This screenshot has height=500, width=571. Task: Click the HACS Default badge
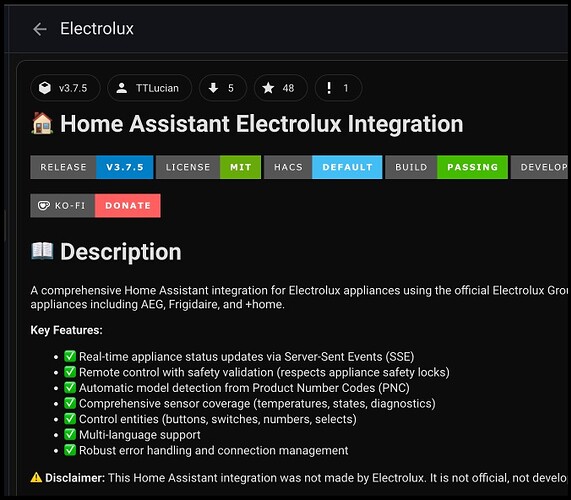point(323,167)
